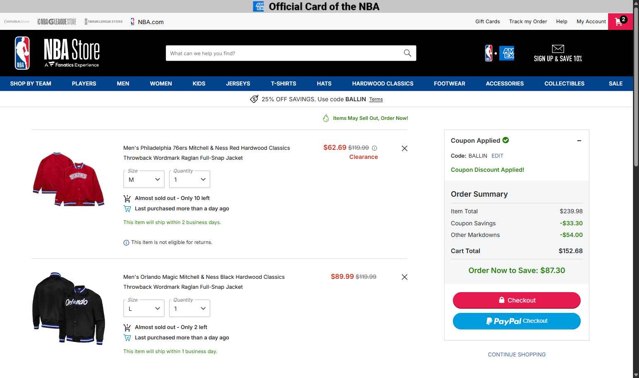Open the Jerseys menu

point(238,84)
